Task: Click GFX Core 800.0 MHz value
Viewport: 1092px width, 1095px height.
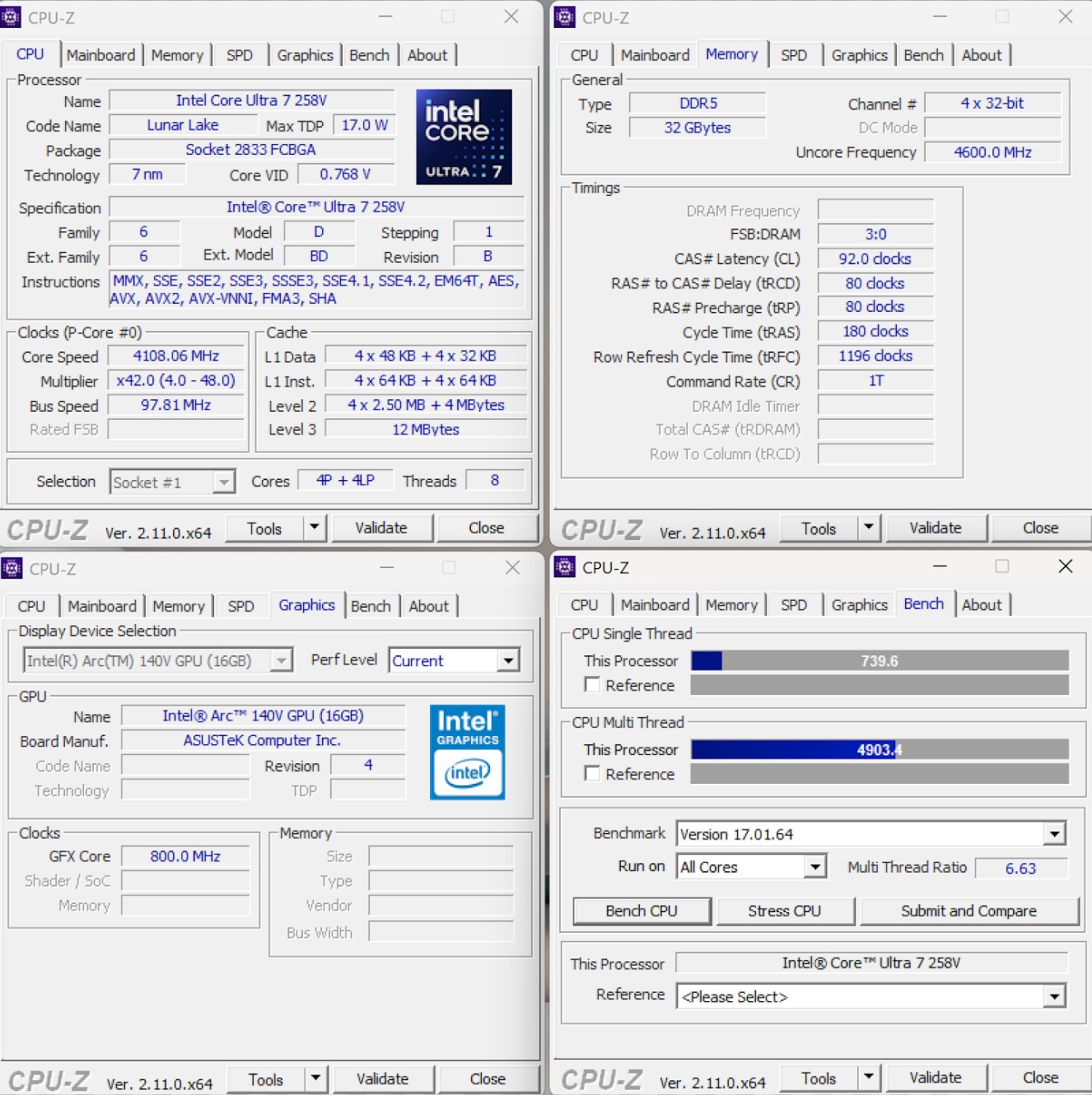Action: point(185,856)
